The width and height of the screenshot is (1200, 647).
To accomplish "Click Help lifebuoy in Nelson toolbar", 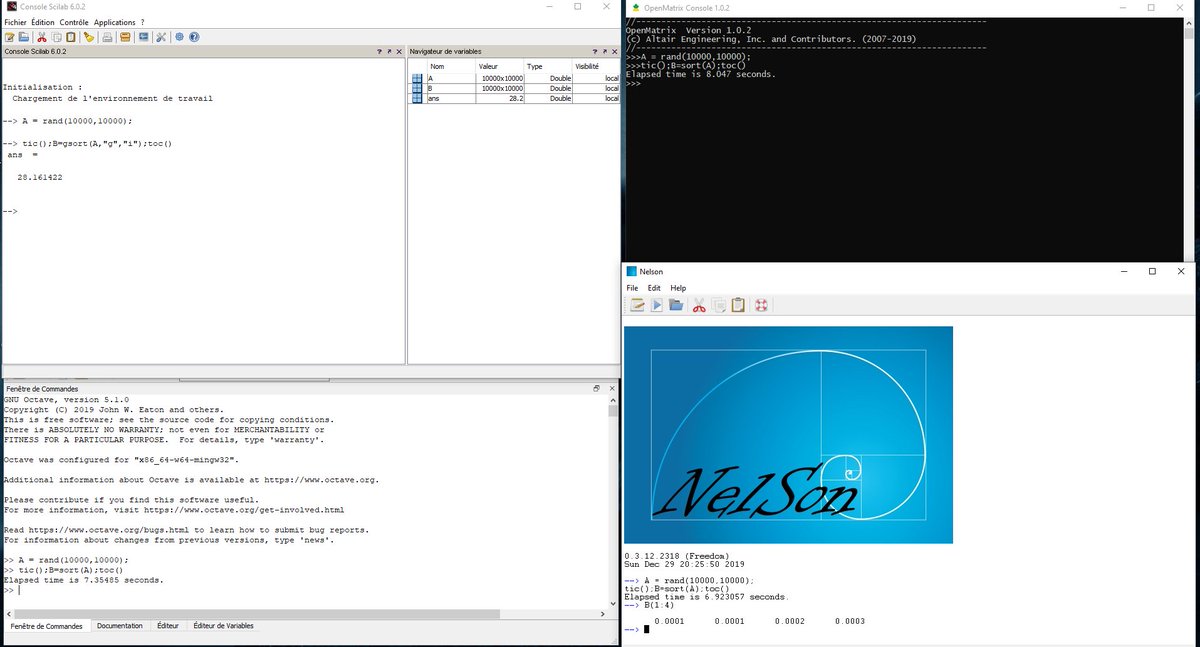I will (x=761, y=305).
